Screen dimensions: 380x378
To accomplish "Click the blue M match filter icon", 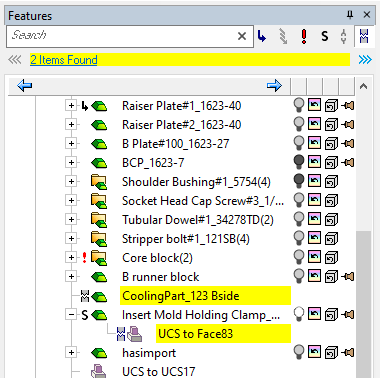I will point(364,36).
